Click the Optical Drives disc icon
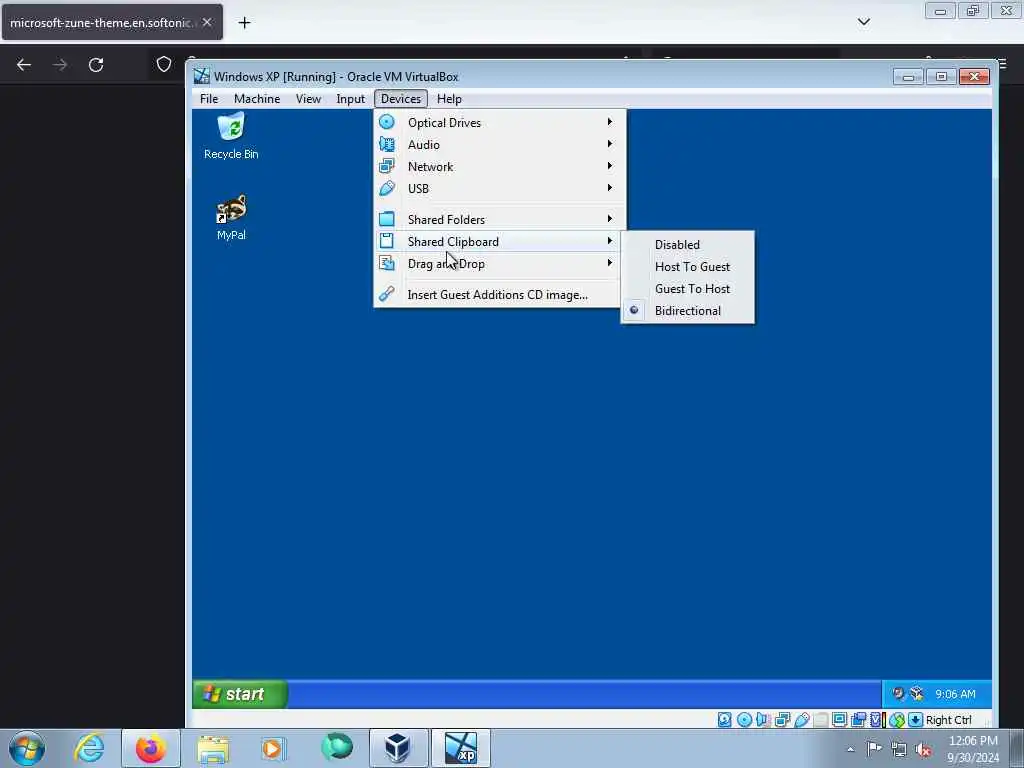Screen dimensions: 1024x768 387,122
